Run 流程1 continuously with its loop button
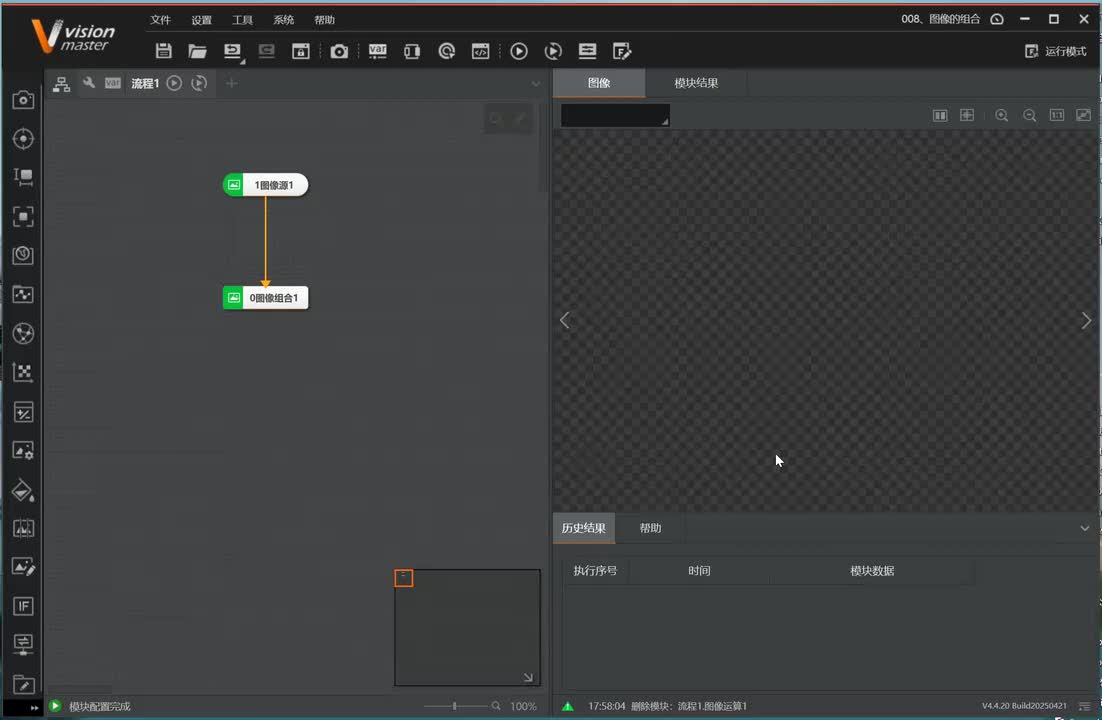1102x720 pixels. [x=200, y=83]
